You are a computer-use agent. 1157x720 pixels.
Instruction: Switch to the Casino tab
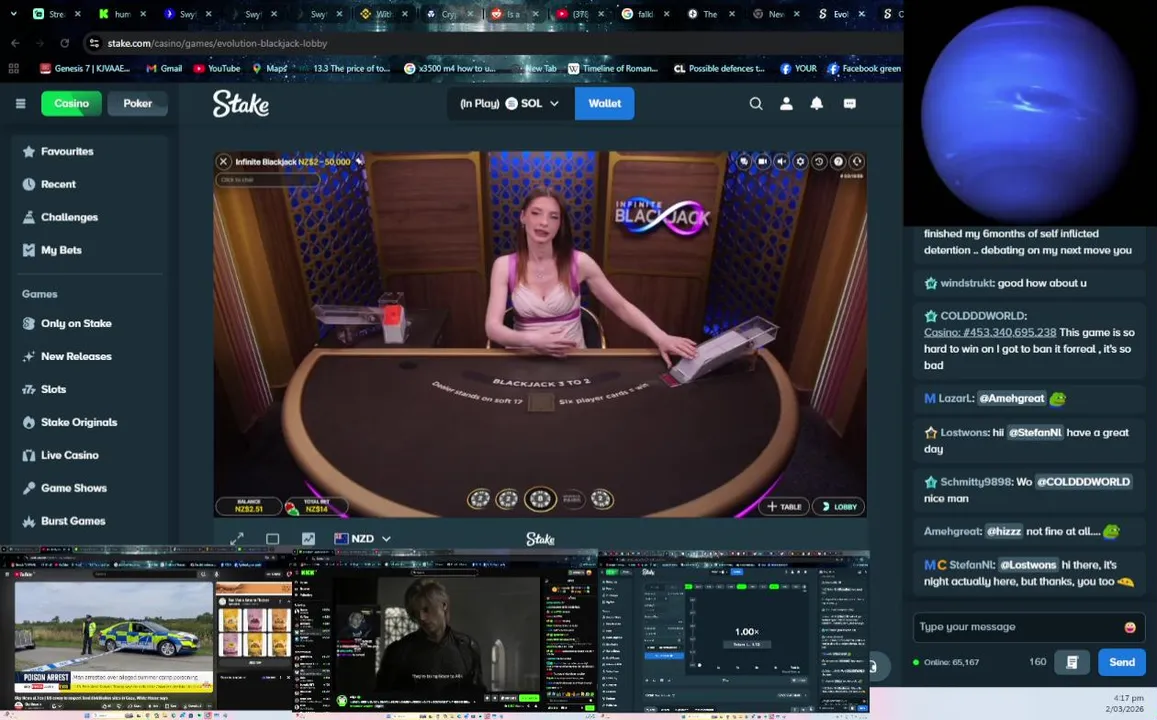[72, 103]
